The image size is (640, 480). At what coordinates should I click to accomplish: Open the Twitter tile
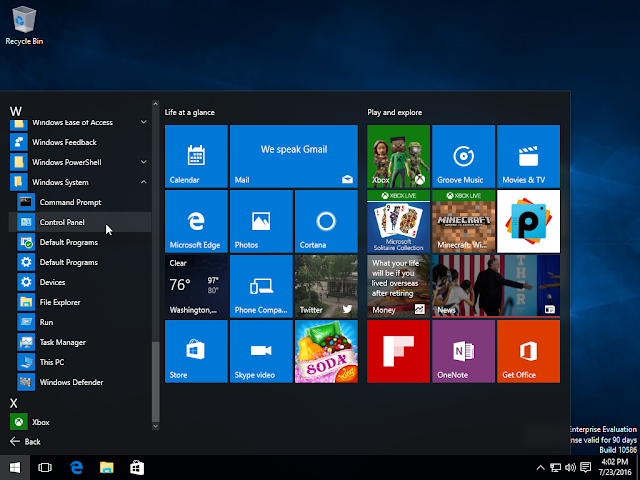(326, 286)
